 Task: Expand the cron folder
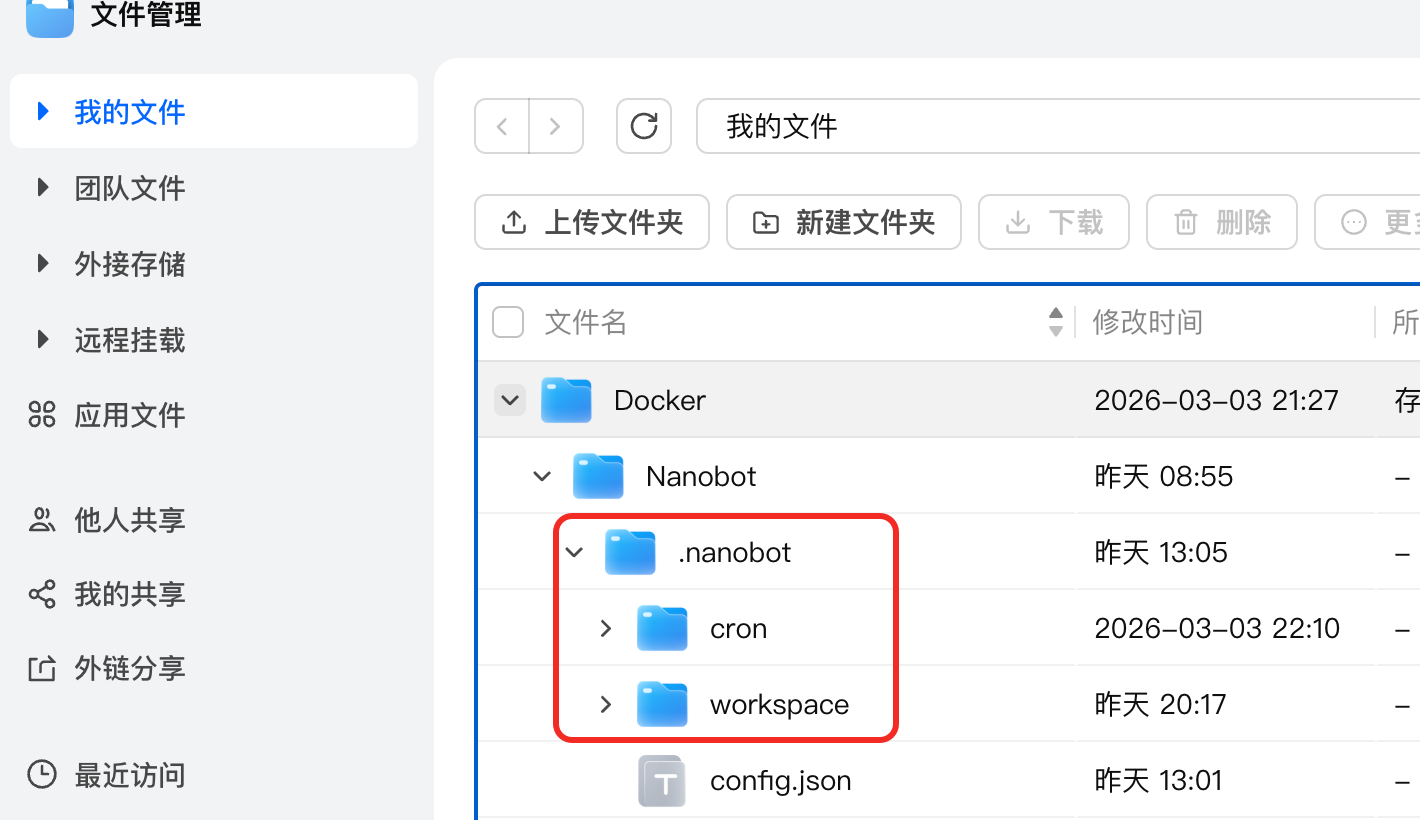click(x=606, y=628)
